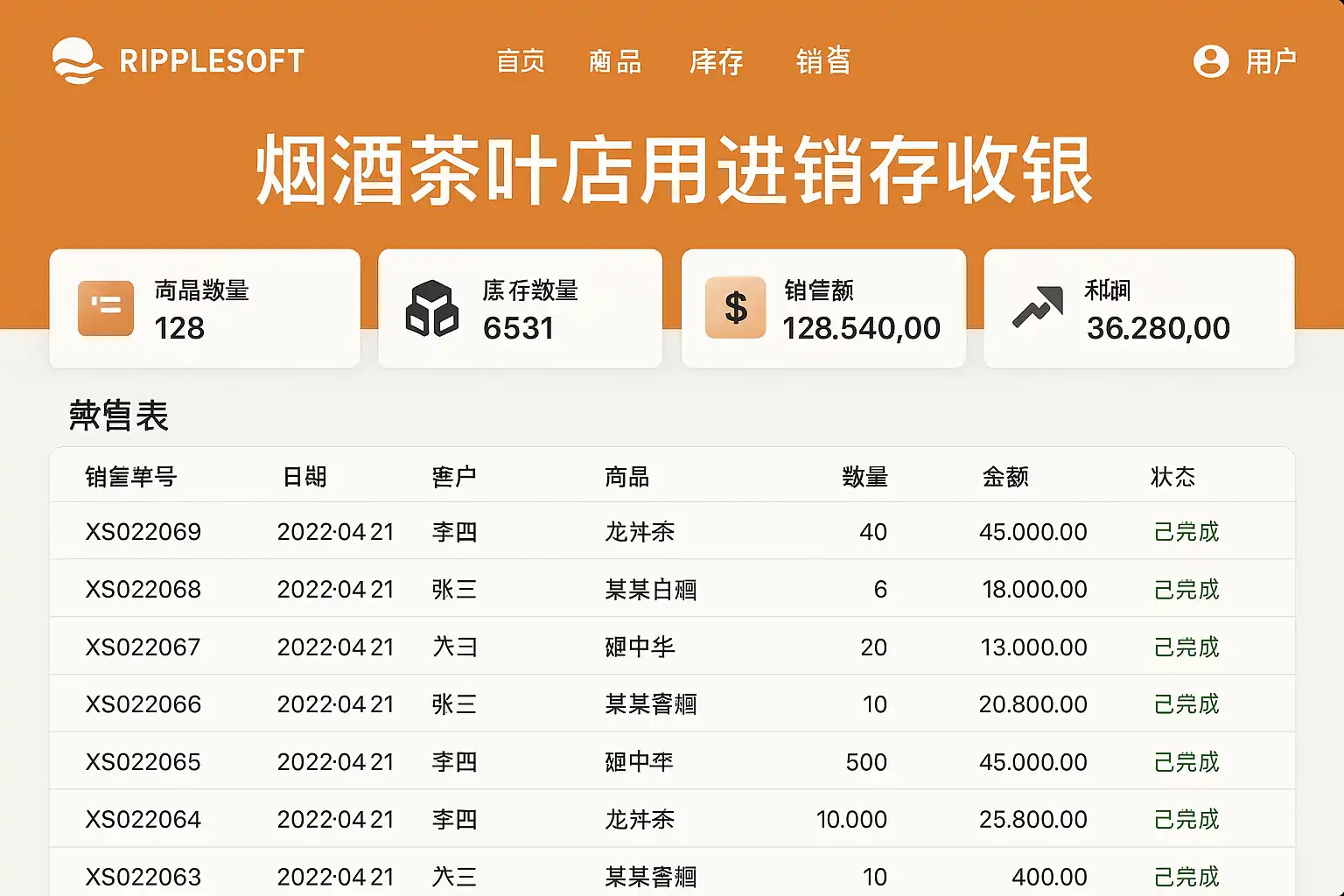Open the 库存 inventory menu item
The height and width of the screenshot is (896, 1344).
click(x=717, y=61)
